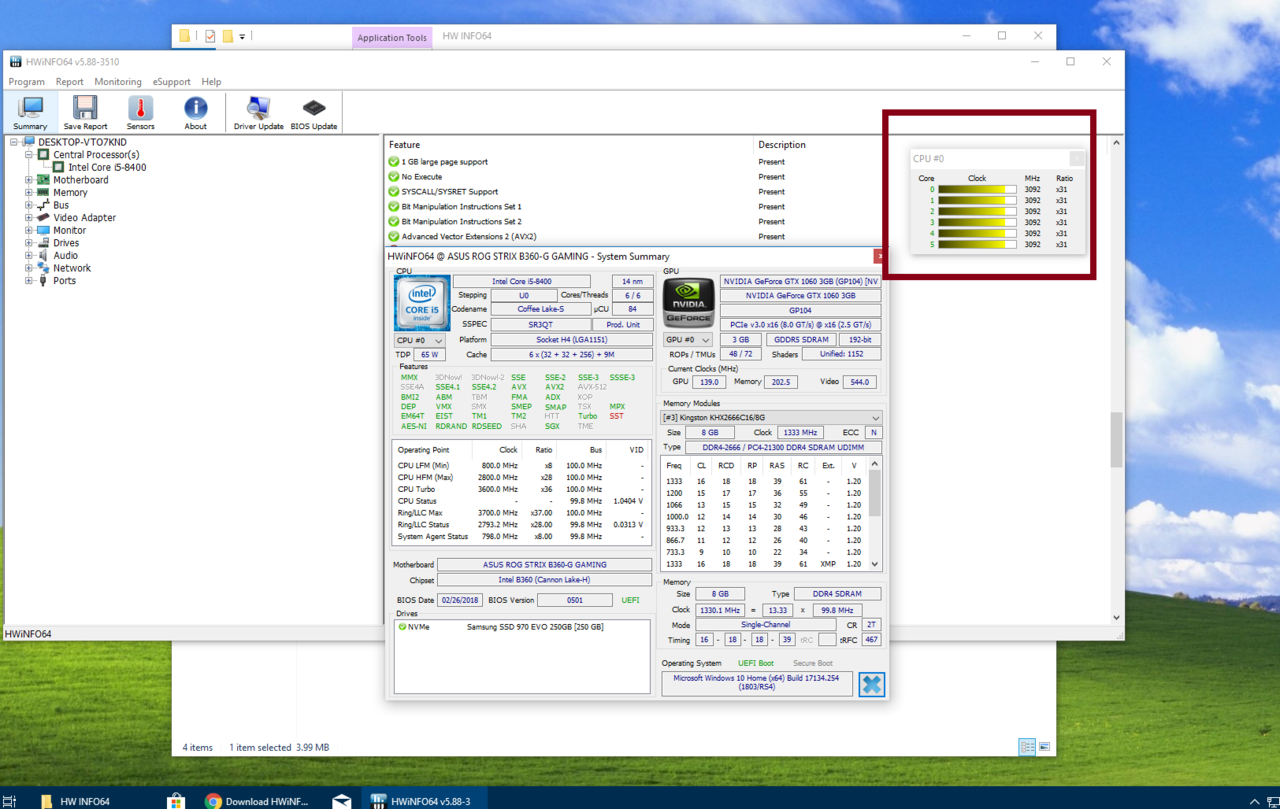Click Core 0 clock bar in CPU #0 window
The width and height of the screenshot is (1280, 809).
pyautogui.click(x=977, y=189)
